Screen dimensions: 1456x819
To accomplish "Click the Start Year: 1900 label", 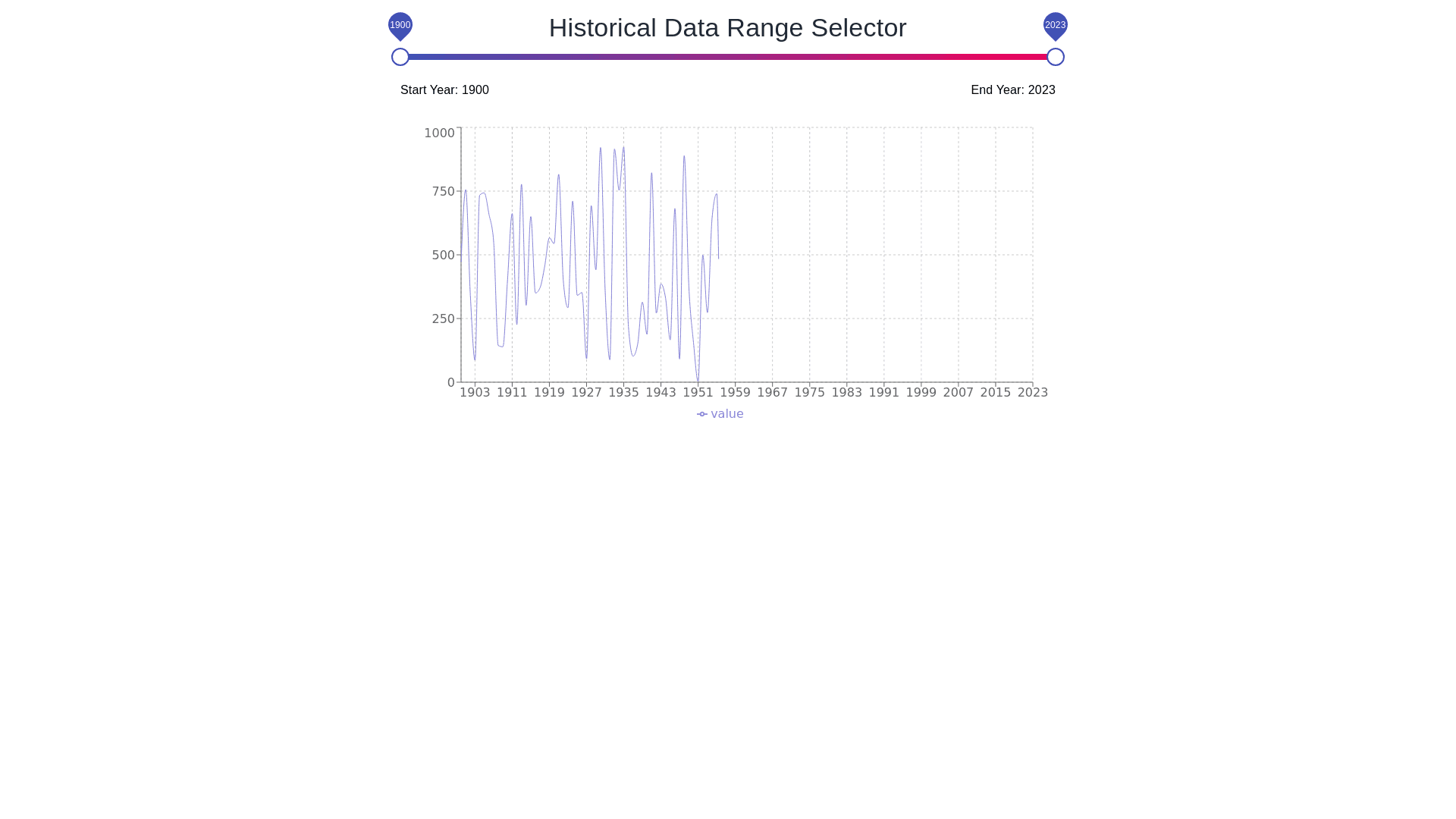I will click(x=444, y=90).
